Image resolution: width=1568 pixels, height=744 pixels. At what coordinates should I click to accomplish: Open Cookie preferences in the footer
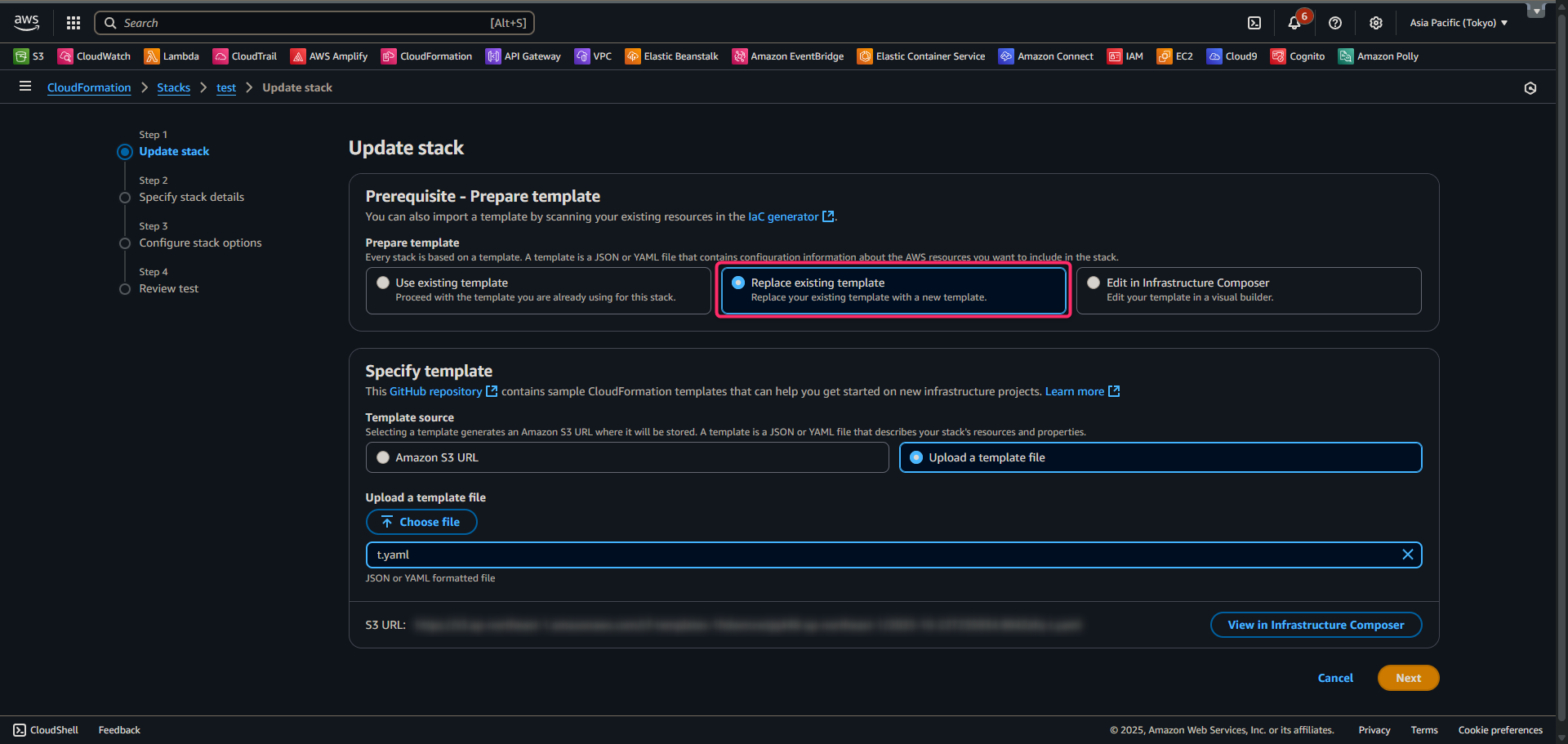(x=1500, y=730)
